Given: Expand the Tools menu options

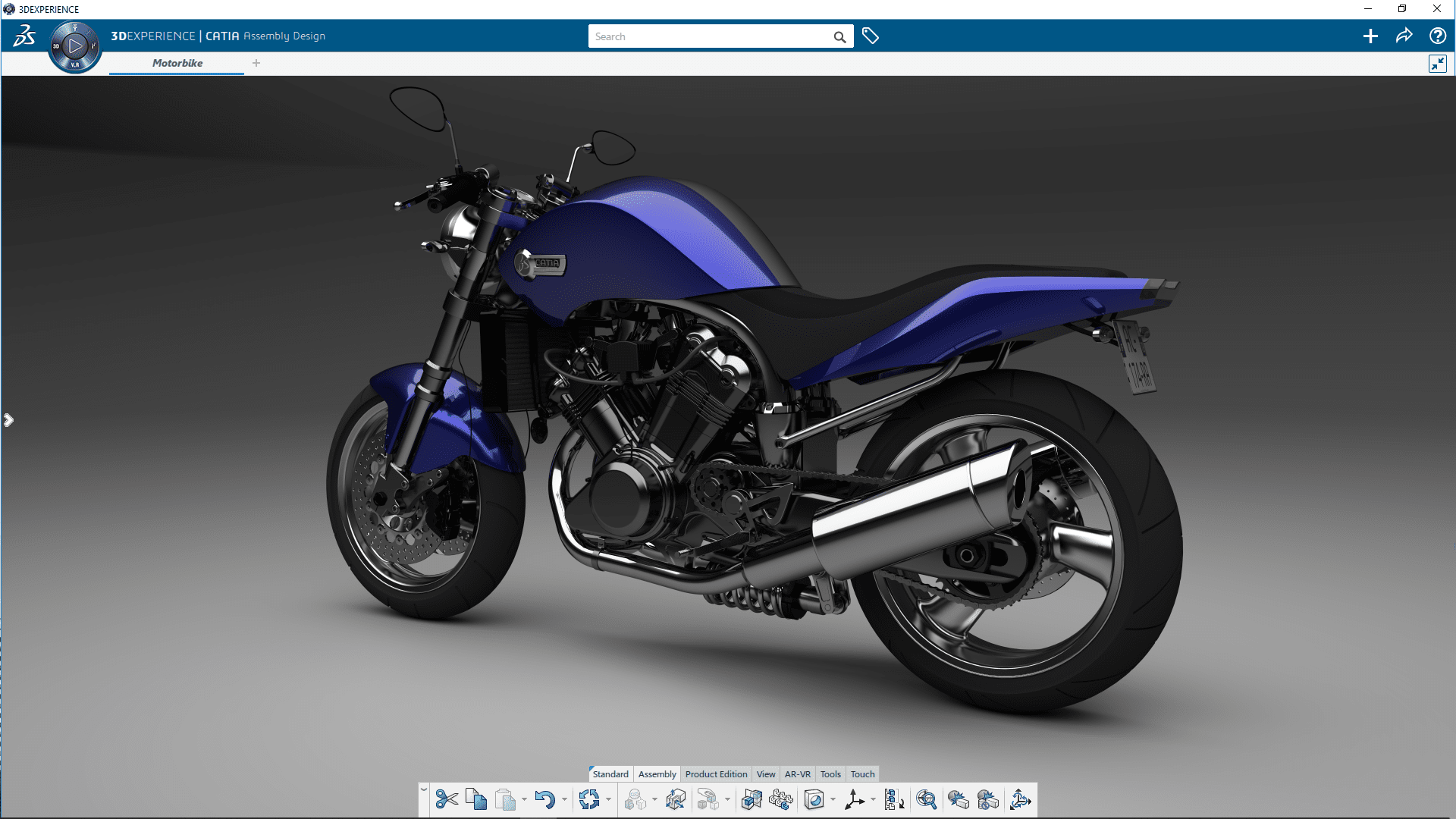Looking at the screenshot, I should (x=830, y=773).
